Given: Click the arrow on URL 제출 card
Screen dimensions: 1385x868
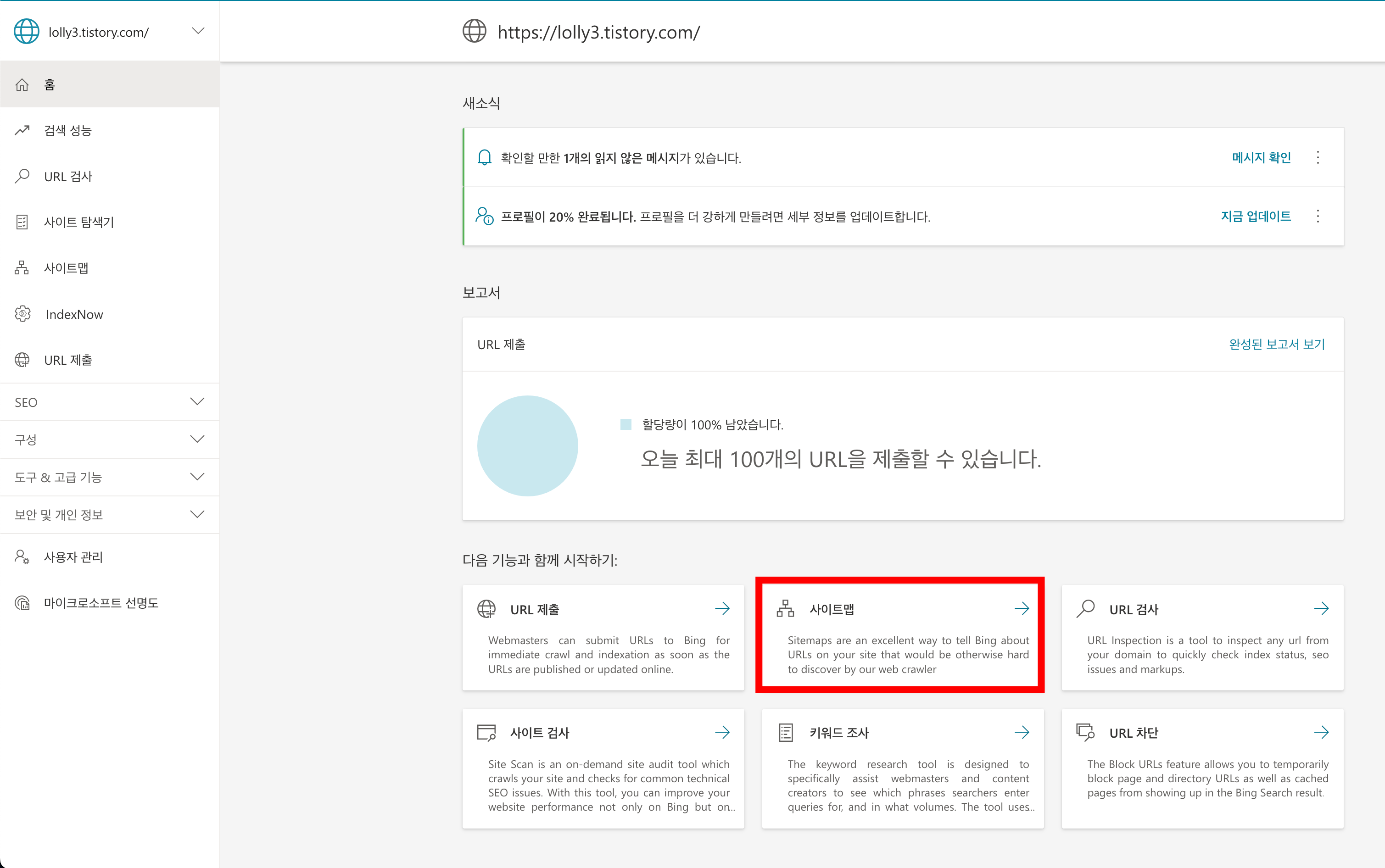Looking at the screenshot, I should pyautogui.click(x=722, y=608).
